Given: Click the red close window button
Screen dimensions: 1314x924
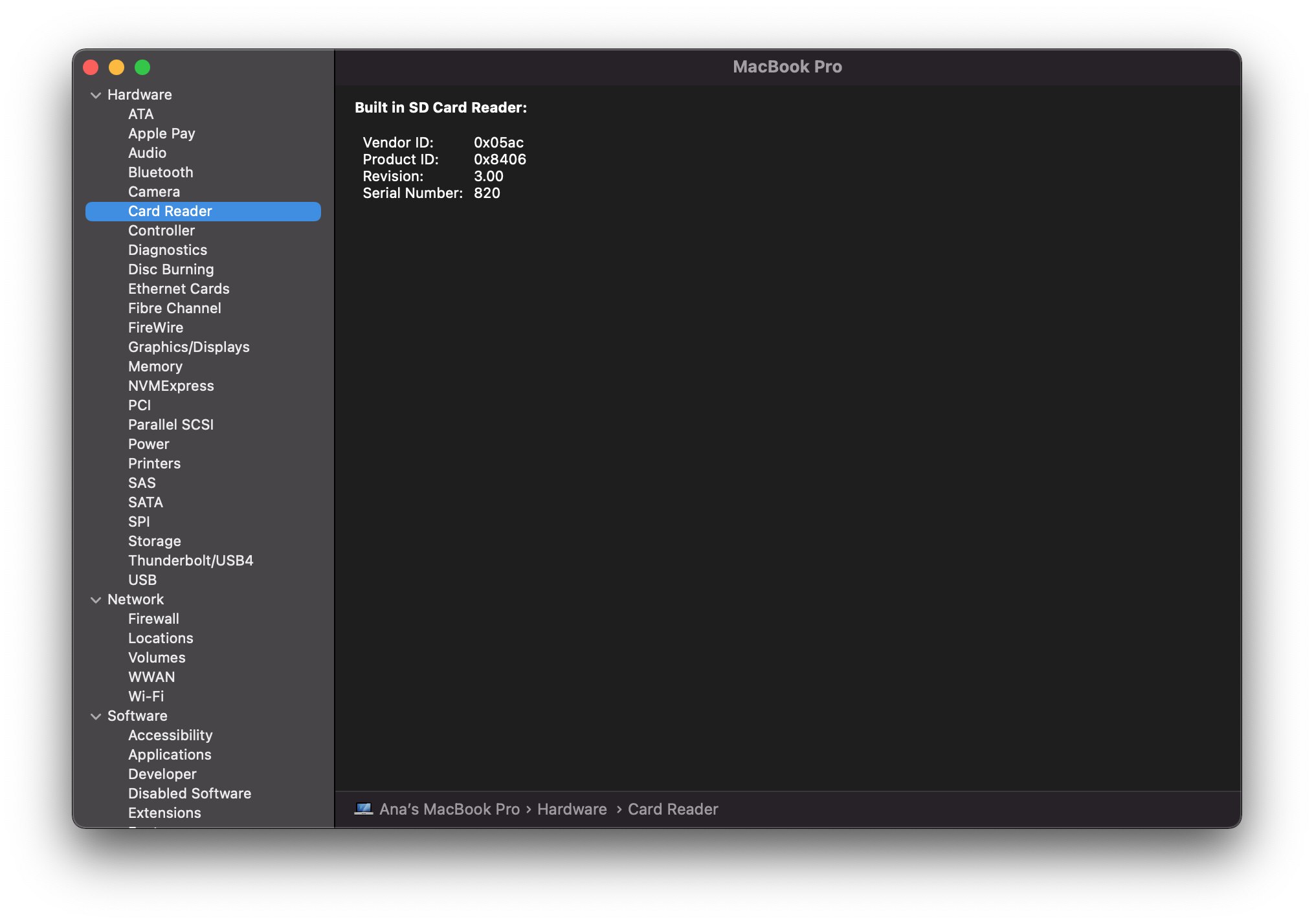Looking at the screenshot, I should coord(91,67).
